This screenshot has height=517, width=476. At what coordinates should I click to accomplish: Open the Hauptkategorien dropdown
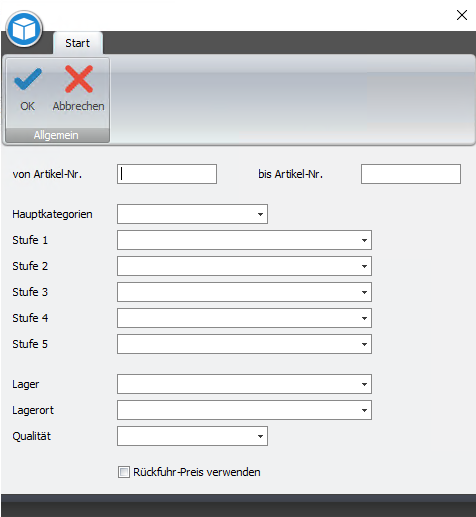pos(192,214)
